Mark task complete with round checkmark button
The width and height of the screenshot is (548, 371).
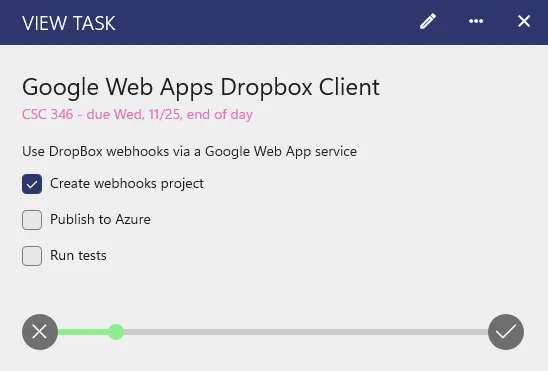[x=506, y=332]
